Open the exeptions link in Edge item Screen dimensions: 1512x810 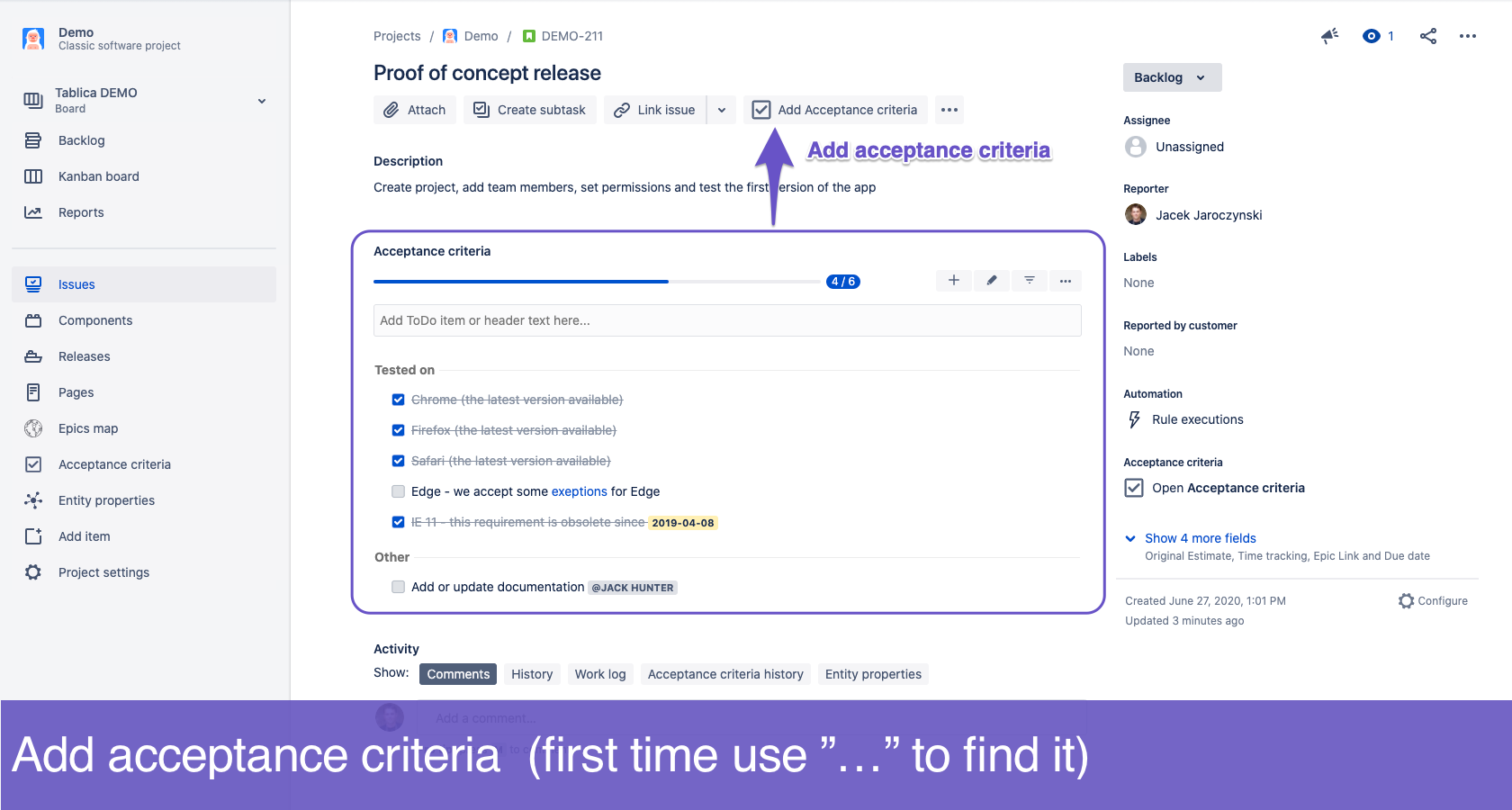(x=579, y=491)
